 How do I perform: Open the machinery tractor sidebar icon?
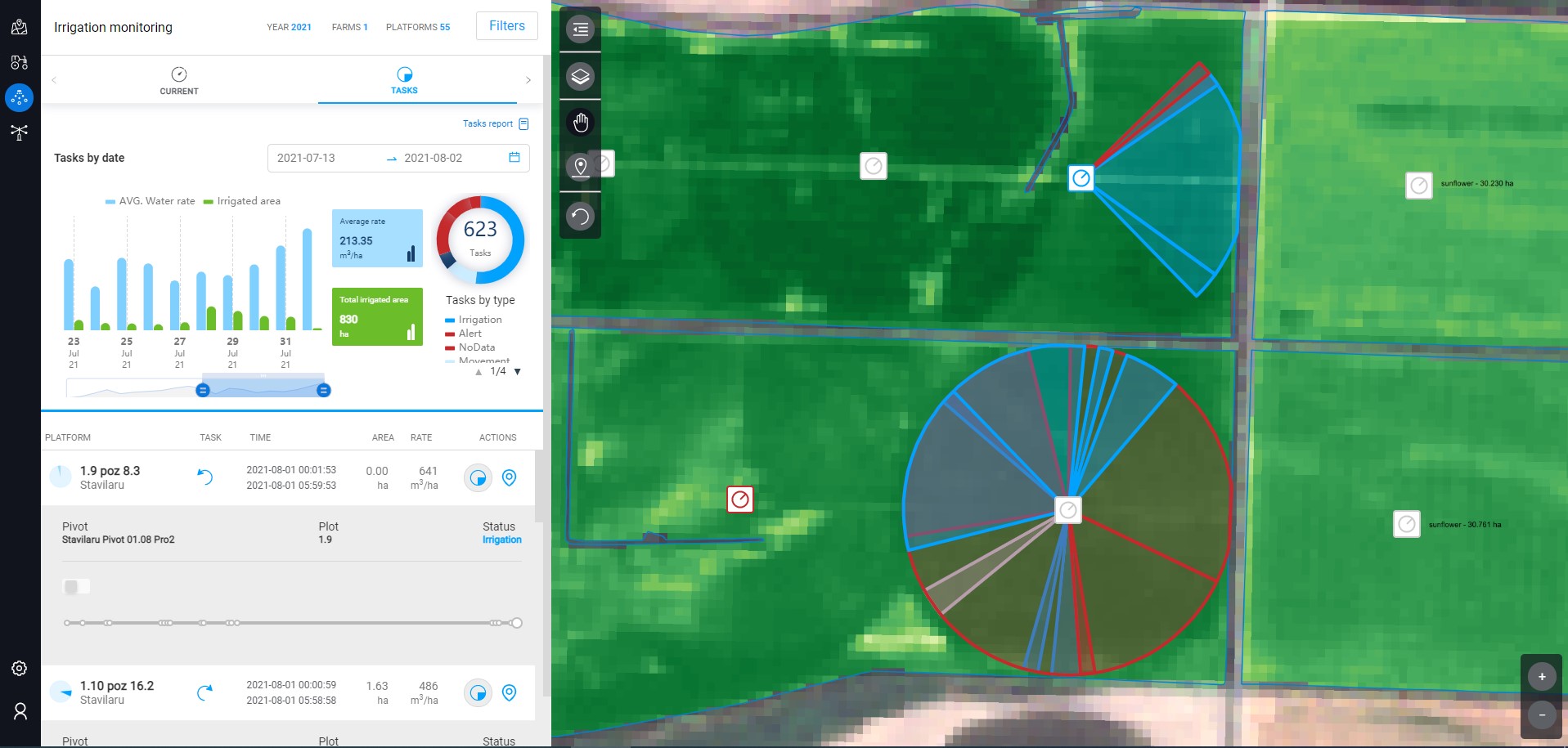20,62
